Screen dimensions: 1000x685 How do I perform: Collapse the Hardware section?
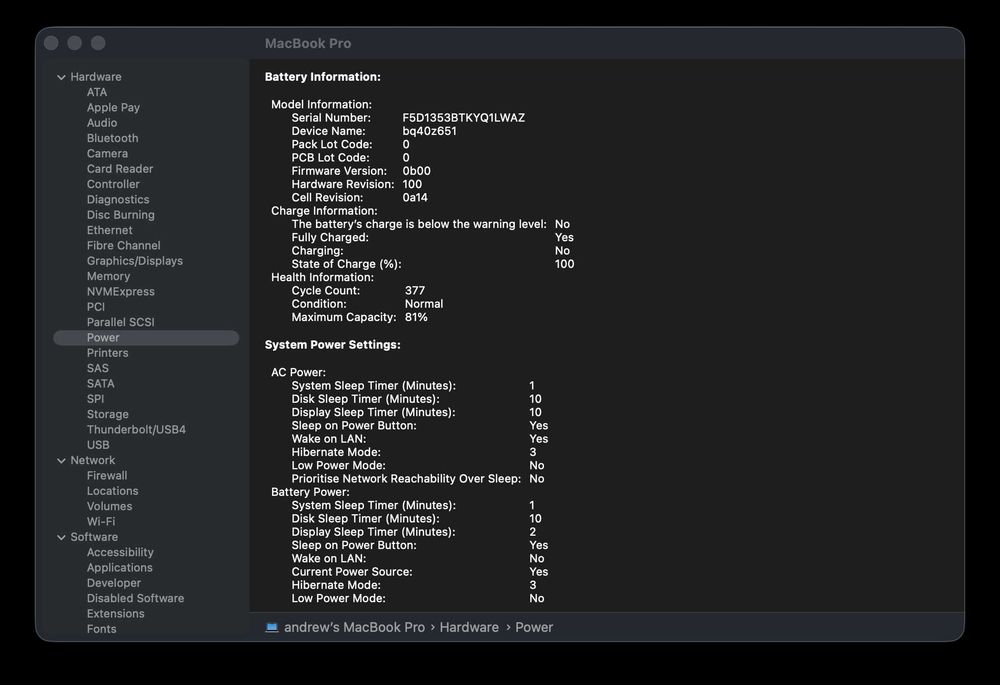[x=61, y=77]
